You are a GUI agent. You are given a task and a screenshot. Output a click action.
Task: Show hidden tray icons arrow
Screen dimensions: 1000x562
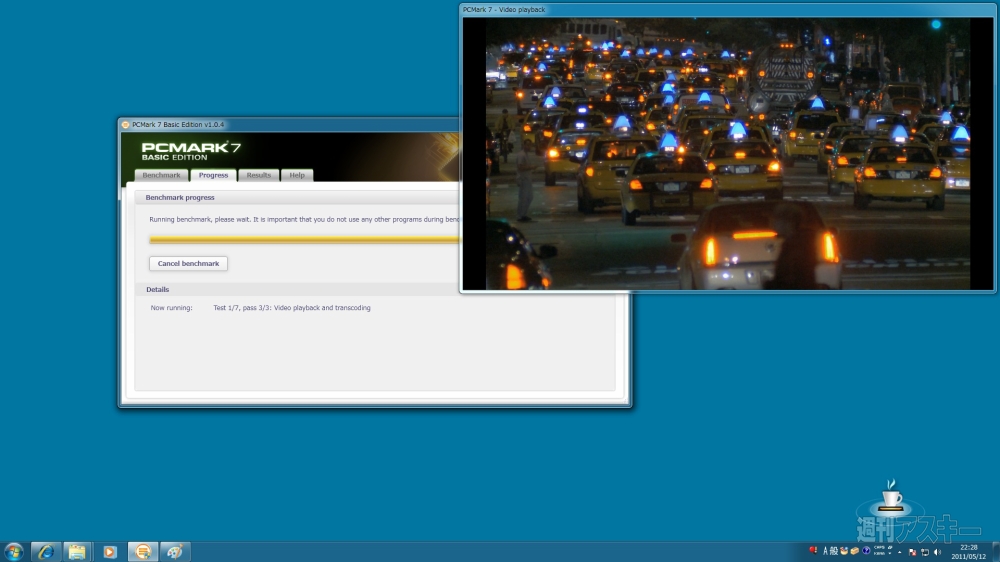(x=899, y=552)
